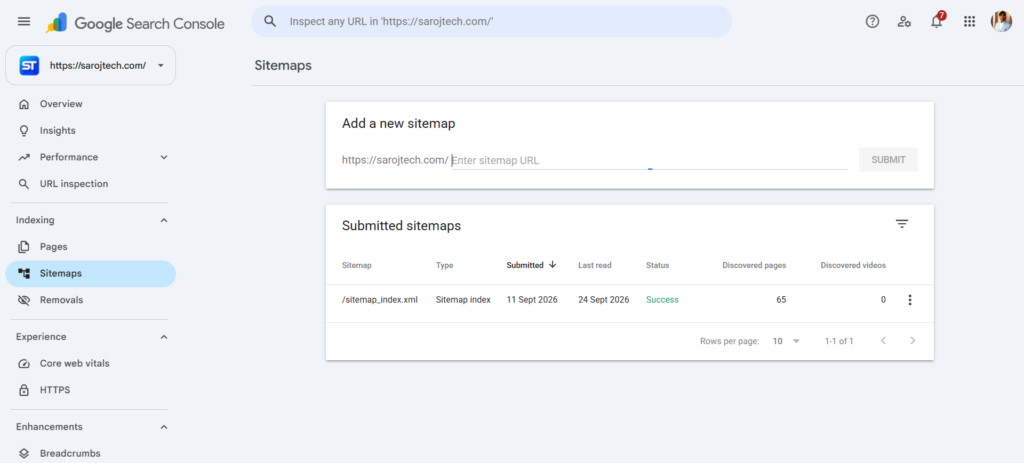Click the HTTPS padlock icon
This screenshot has width=1024, height=463.
click(24, 391)
